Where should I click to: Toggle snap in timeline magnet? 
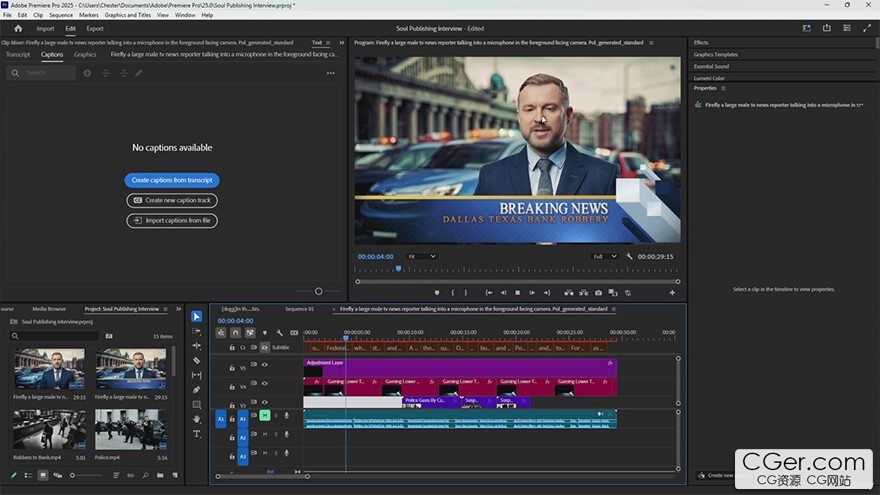click(235, 333)
